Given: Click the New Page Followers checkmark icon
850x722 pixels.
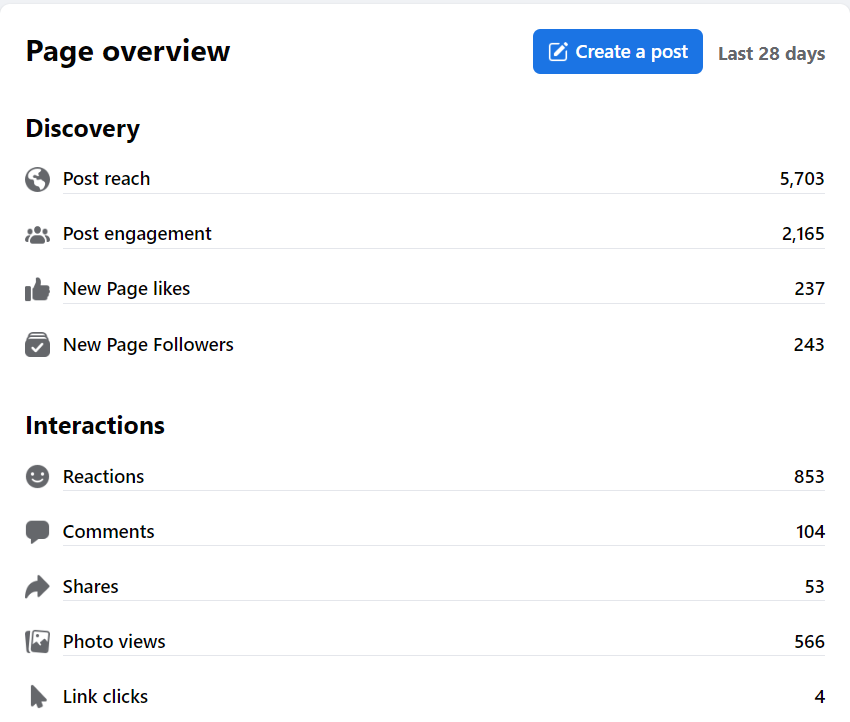Looking at the screenshot, I should [x=37, y=345].
